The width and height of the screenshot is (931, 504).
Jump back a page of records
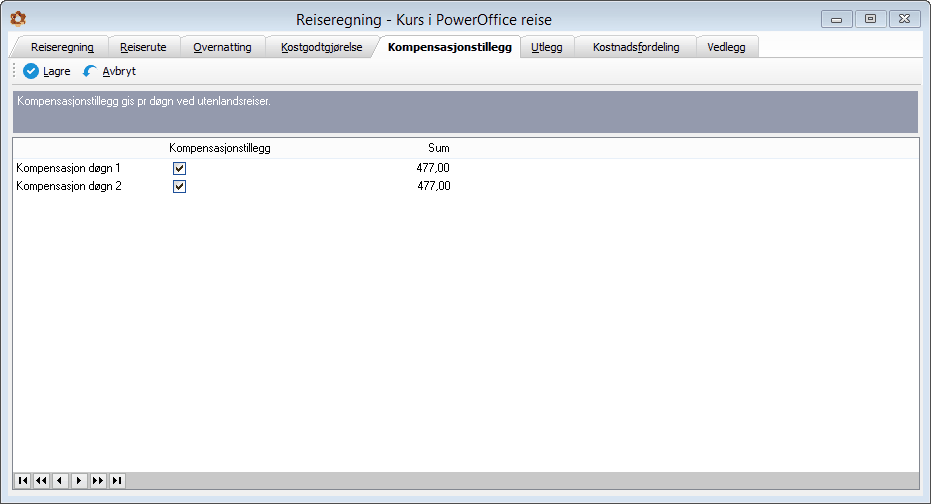pos(41,480)
